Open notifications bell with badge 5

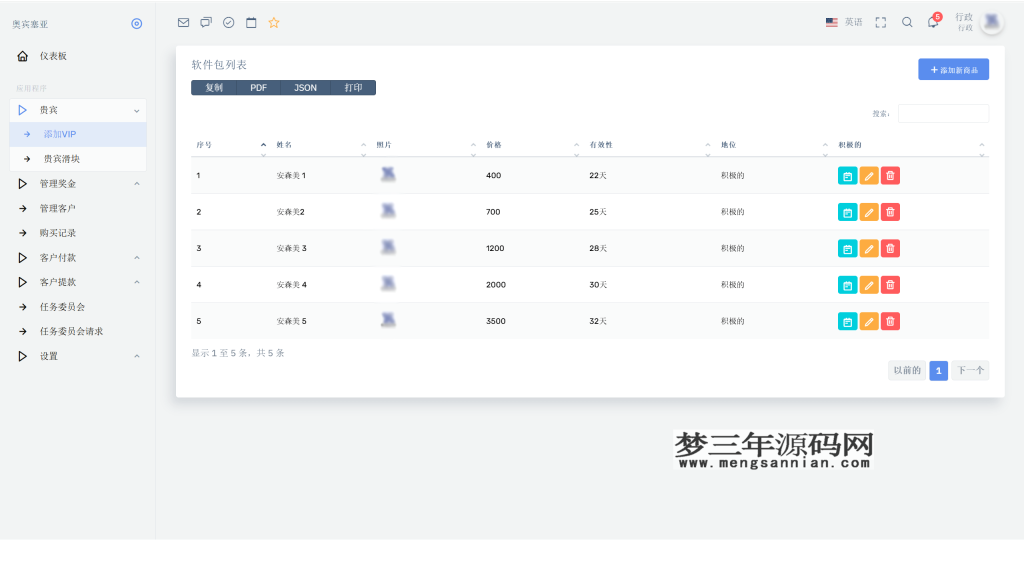click(x=934, y=22)
